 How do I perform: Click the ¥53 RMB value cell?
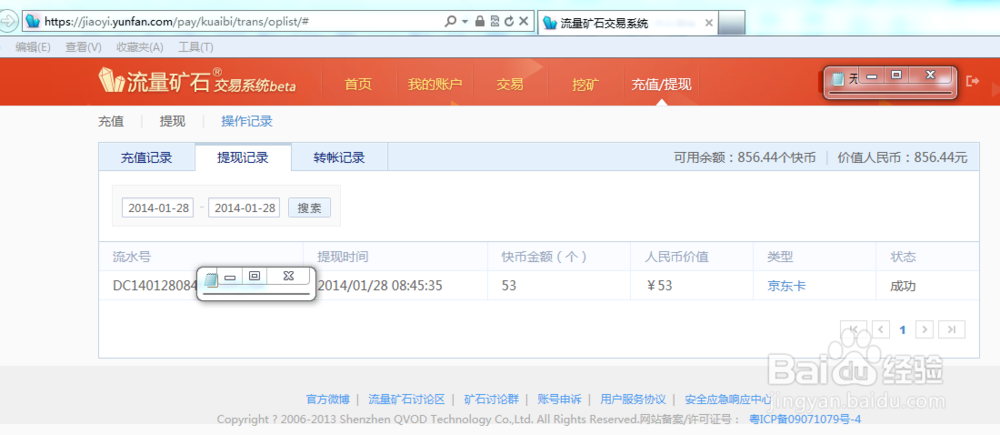click(659, 286)
